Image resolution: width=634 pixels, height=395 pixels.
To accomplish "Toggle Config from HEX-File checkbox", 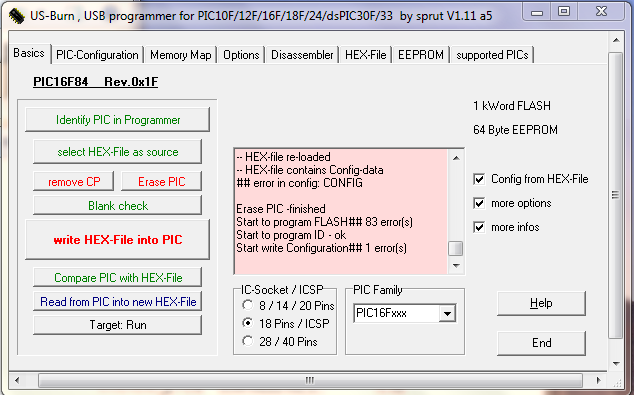I will point(479,179).
